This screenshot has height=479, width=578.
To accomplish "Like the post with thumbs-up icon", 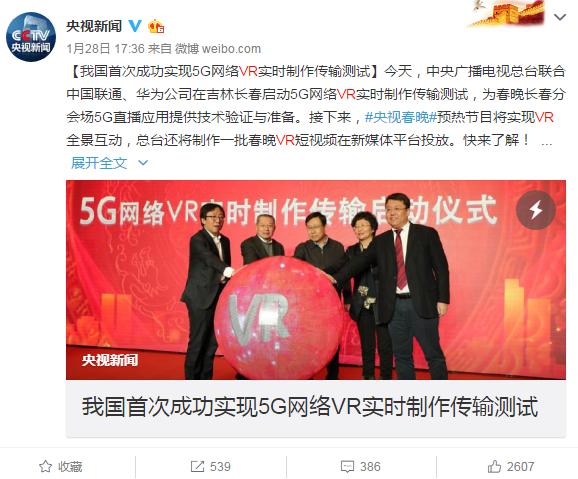I will point(494,466).
